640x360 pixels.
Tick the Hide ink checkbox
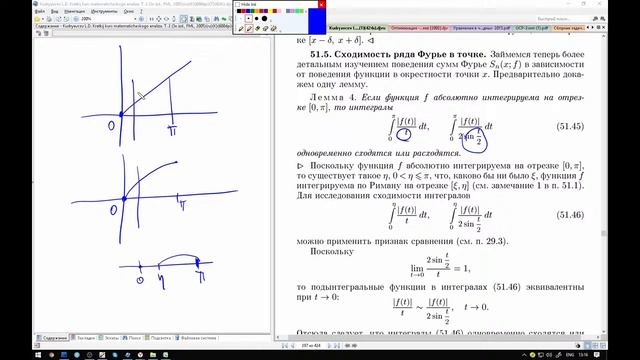tap(238, 4)
